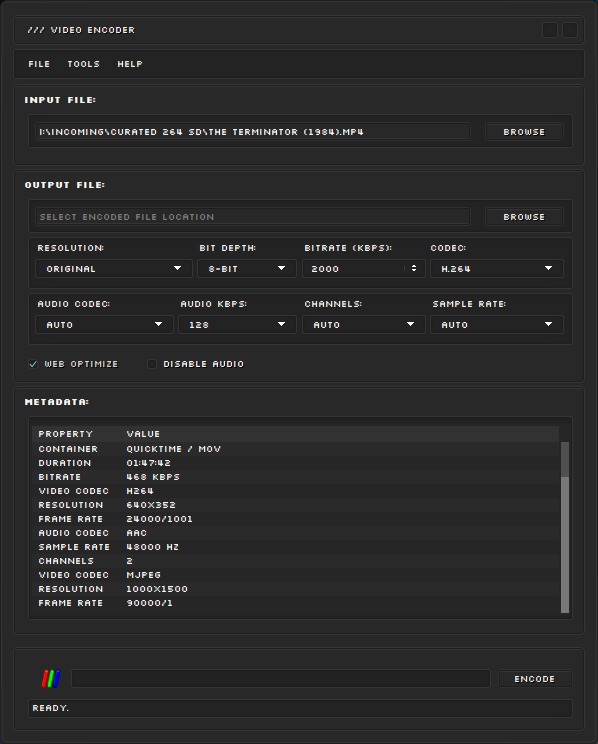
Task: Select the Audio Codec AAC row
Action: tap(296, 533)
